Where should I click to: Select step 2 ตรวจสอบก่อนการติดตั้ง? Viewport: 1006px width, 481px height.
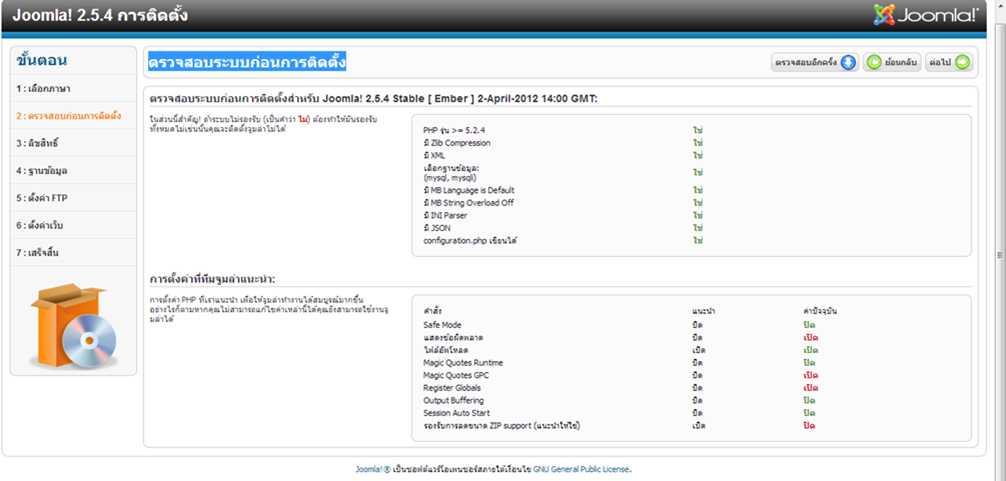pos(69,116)
